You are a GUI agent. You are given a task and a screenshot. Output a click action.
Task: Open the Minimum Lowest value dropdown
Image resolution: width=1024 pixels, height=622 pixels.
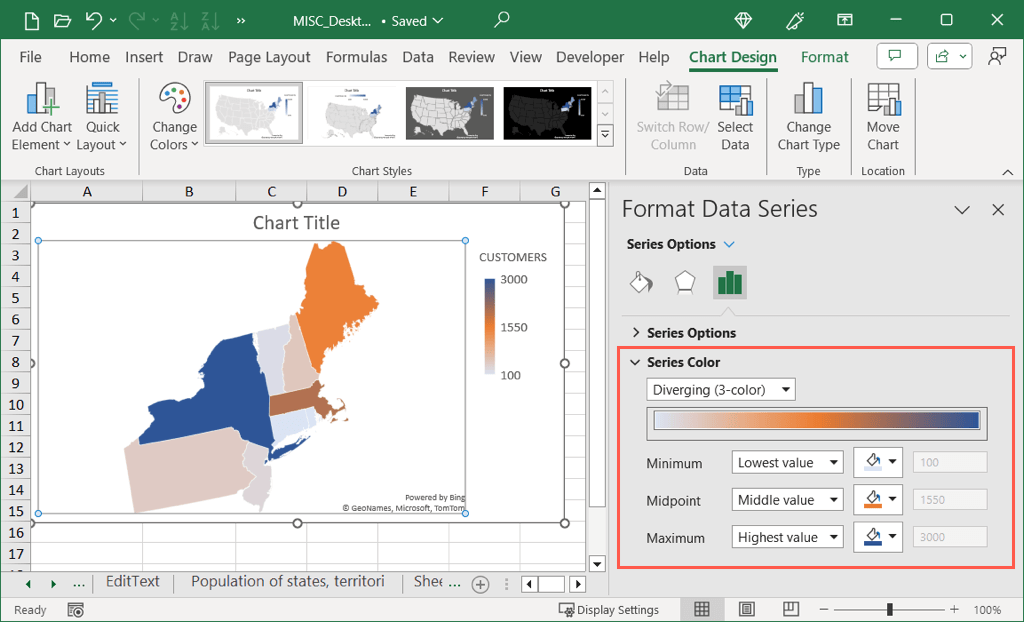click(x=788, y=463)
